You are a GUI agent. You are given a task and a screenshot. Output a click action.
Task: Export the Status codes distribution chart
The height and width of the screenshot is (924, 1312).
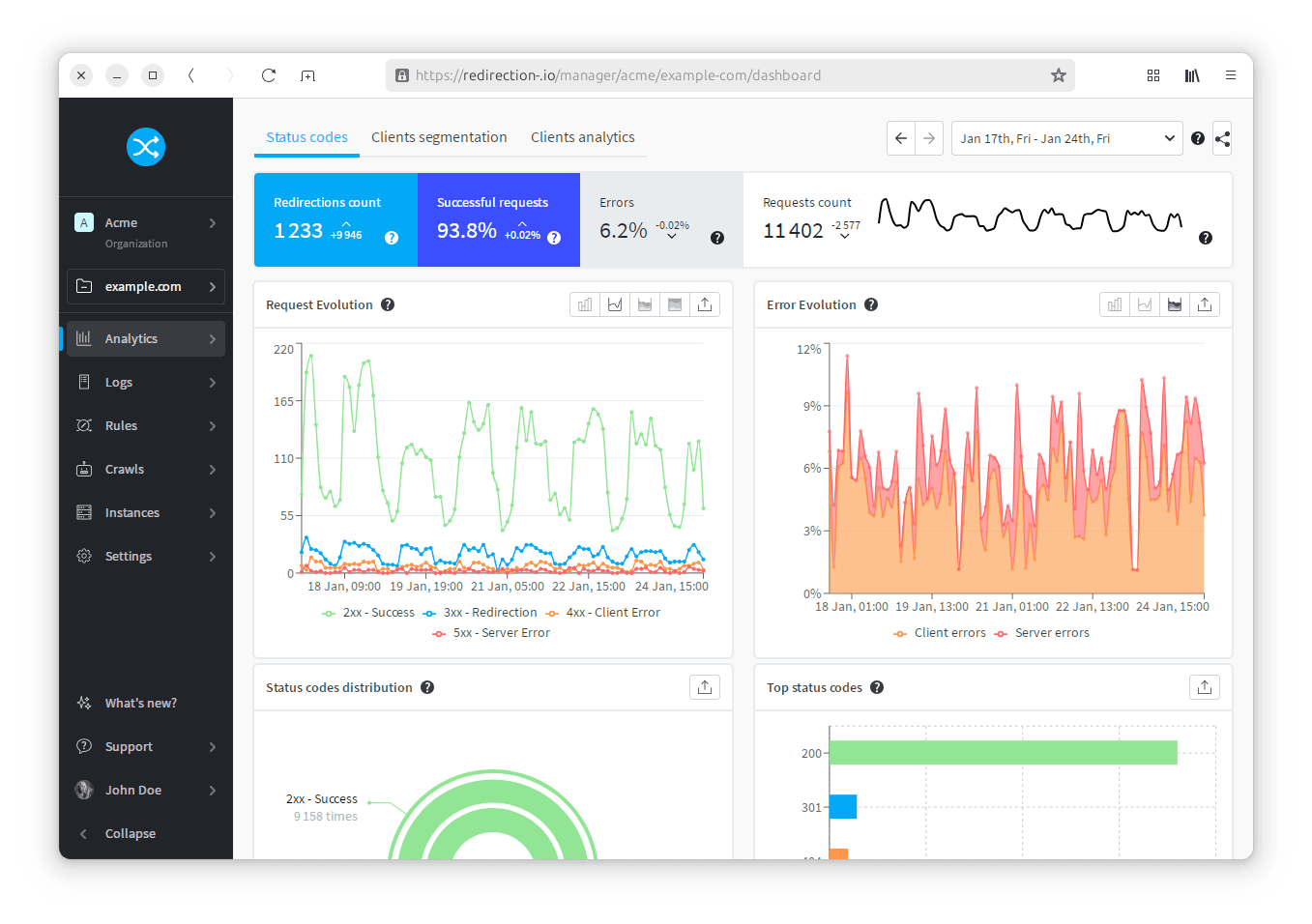[705, 687]
